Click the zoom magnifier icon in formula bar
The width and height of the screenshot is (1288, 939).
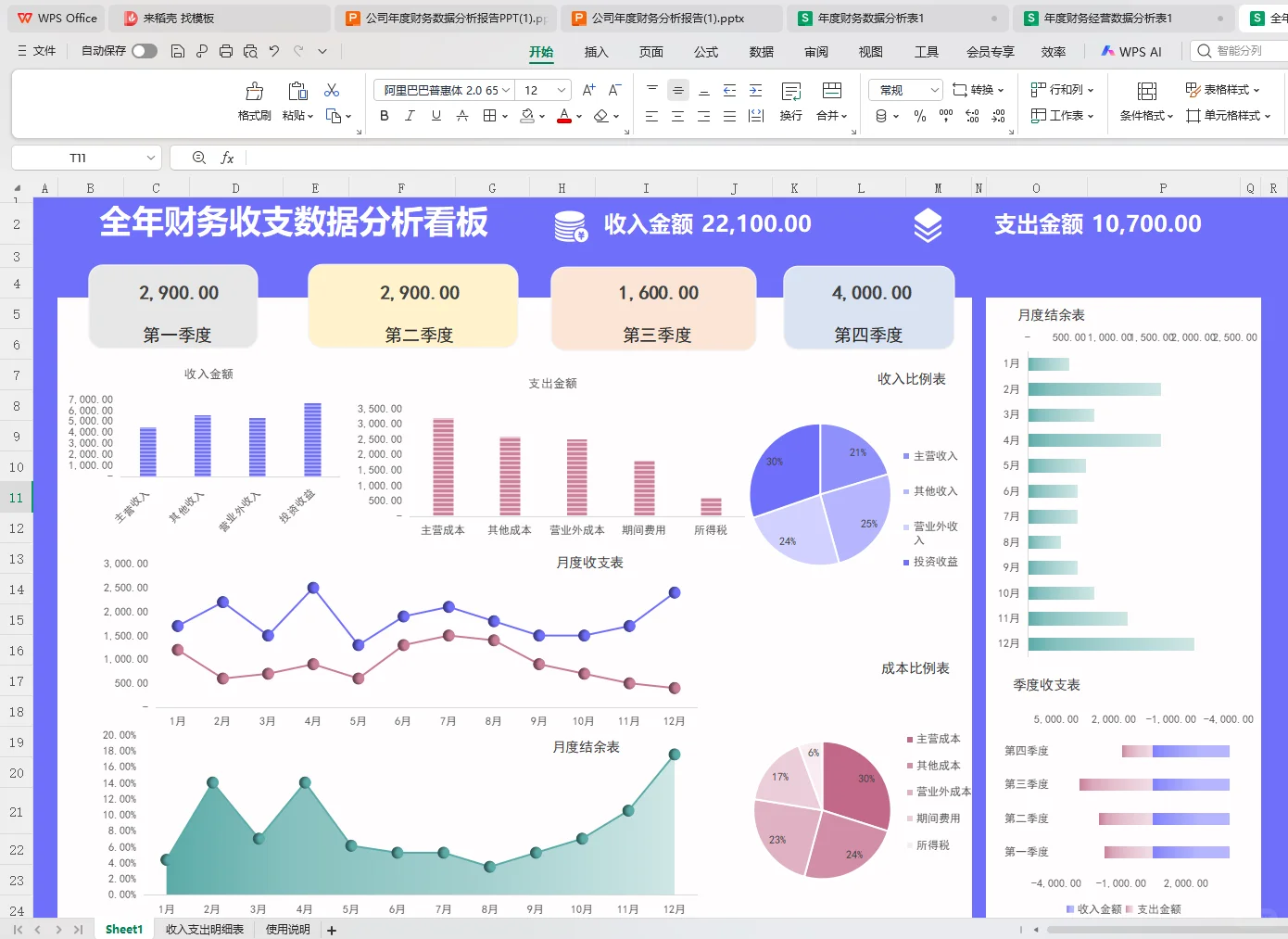(x=198, y=158)
